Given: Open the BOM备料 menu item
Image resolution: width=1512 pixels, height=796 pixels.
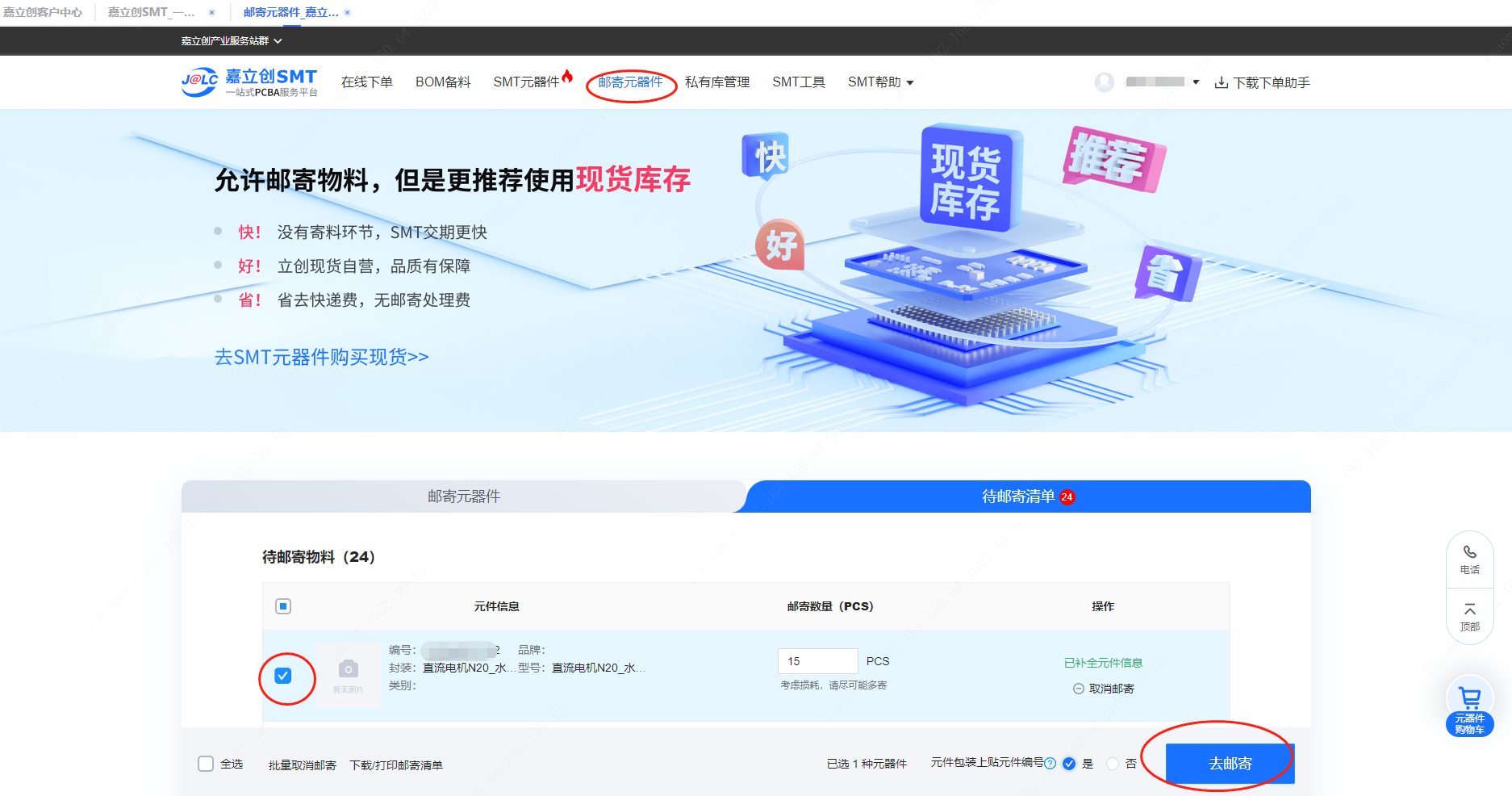Looking at the screenshot, I should [x=443, y=82].
